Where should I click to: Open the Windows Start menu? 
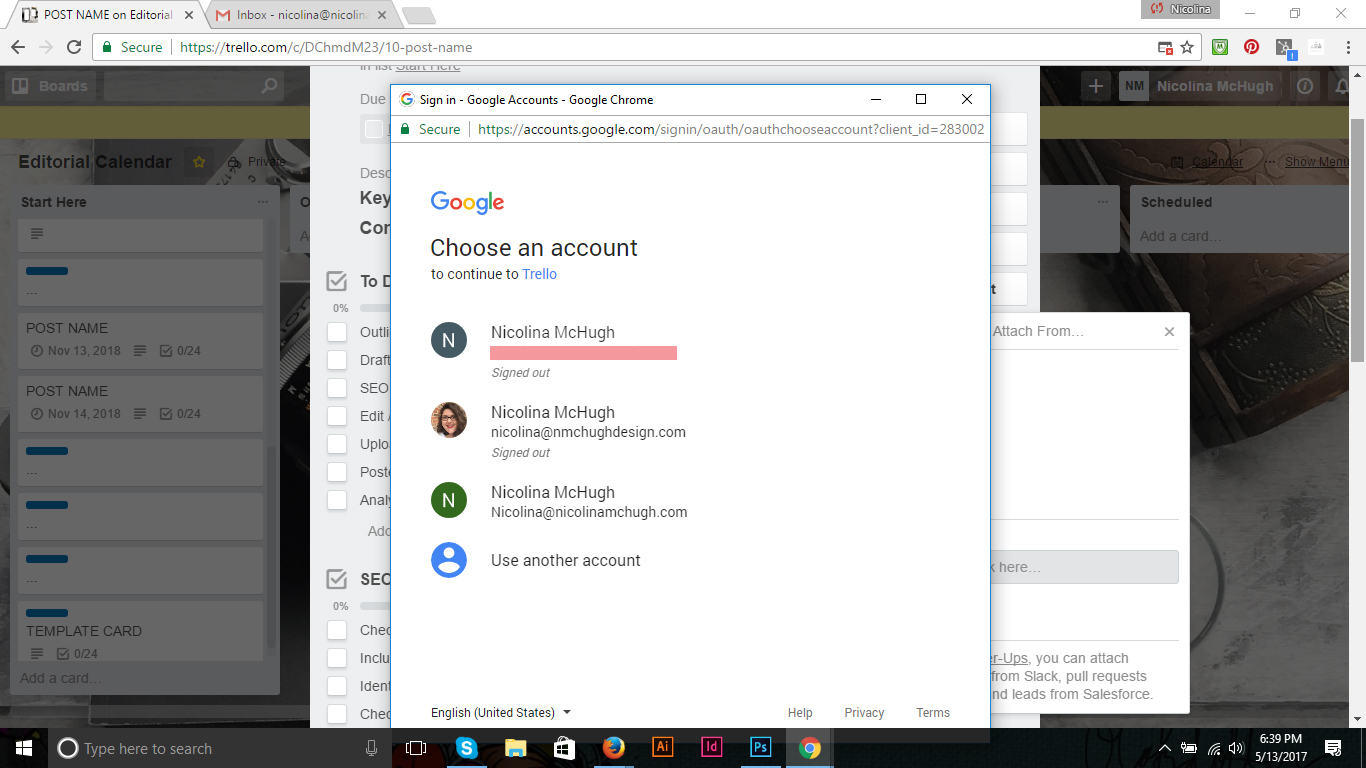point(24,748)
